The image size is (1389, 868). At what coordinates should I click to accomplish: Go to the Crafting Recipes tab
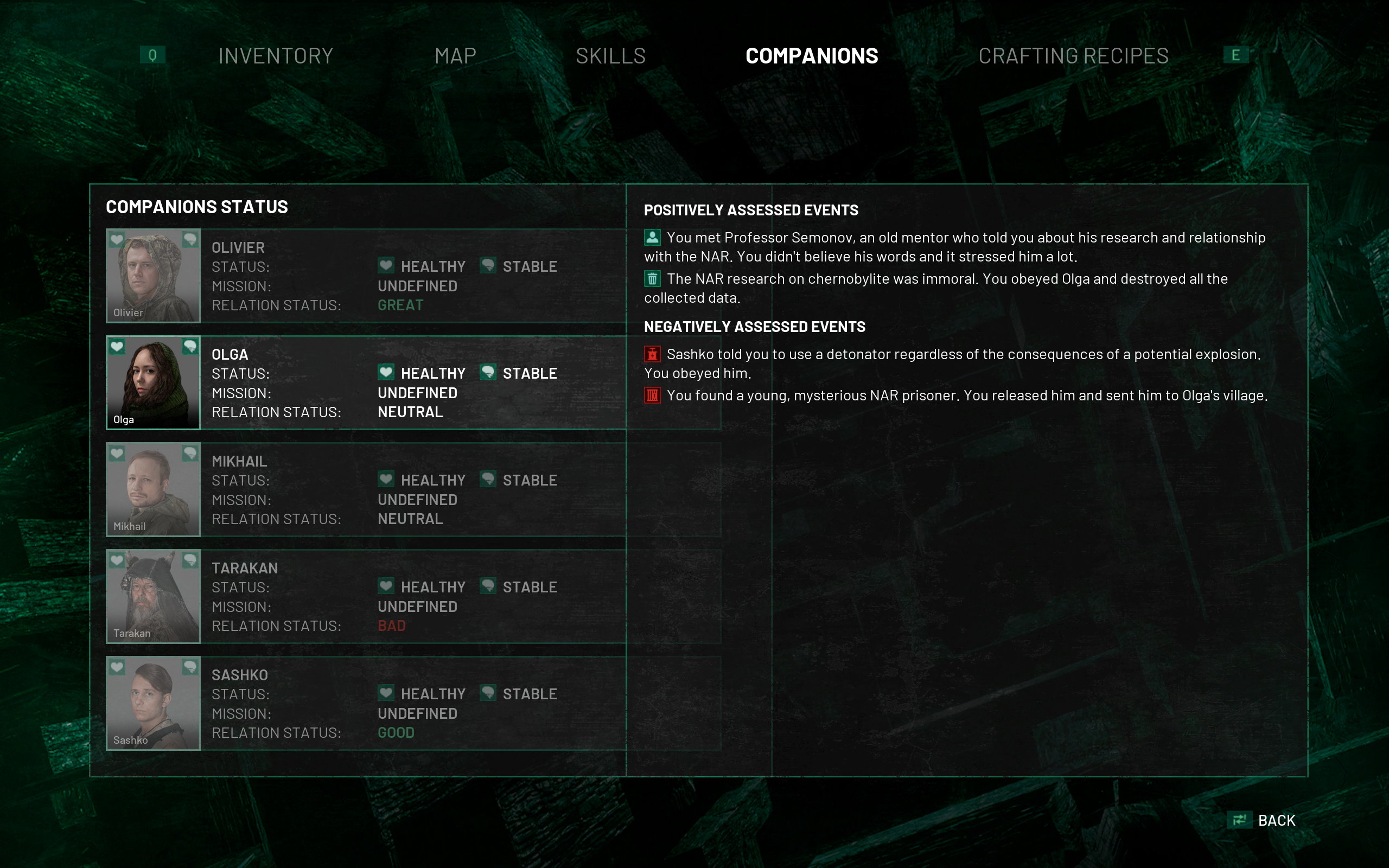click(1073, 56)
